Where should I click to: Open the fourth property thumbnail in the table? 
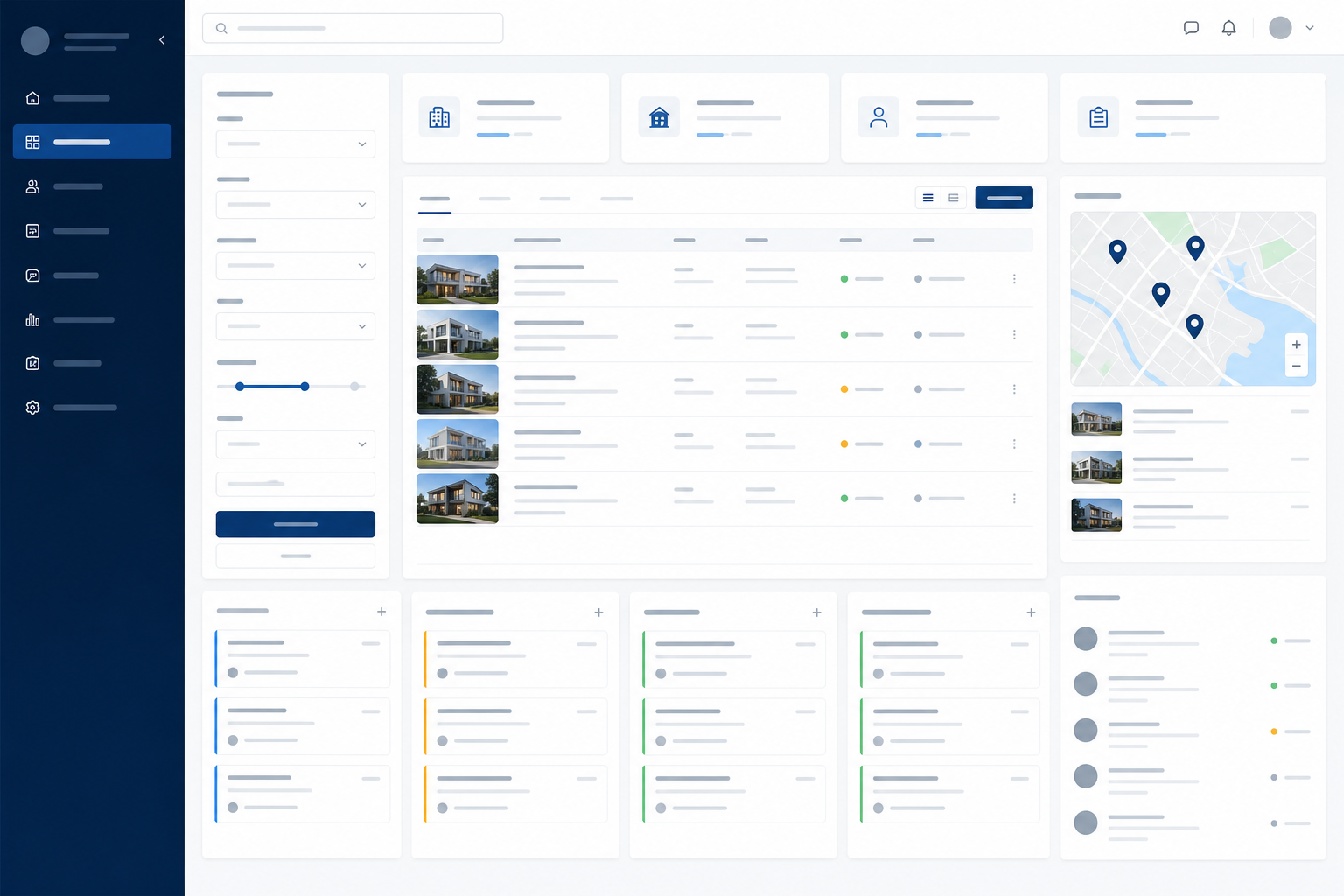tap(458, 444)
